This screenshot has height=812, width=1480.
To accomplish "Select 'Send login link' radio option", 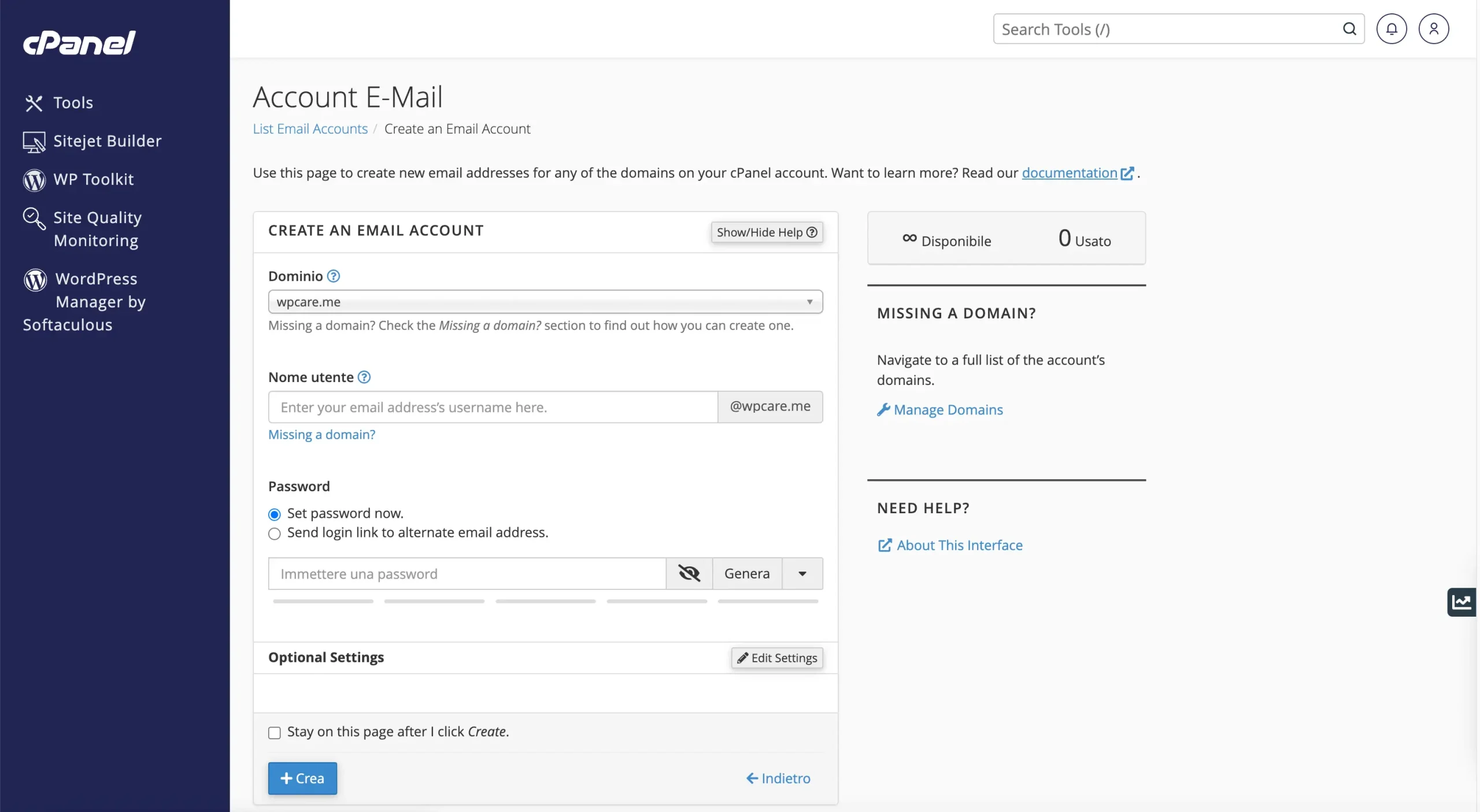I will [275, 533].
